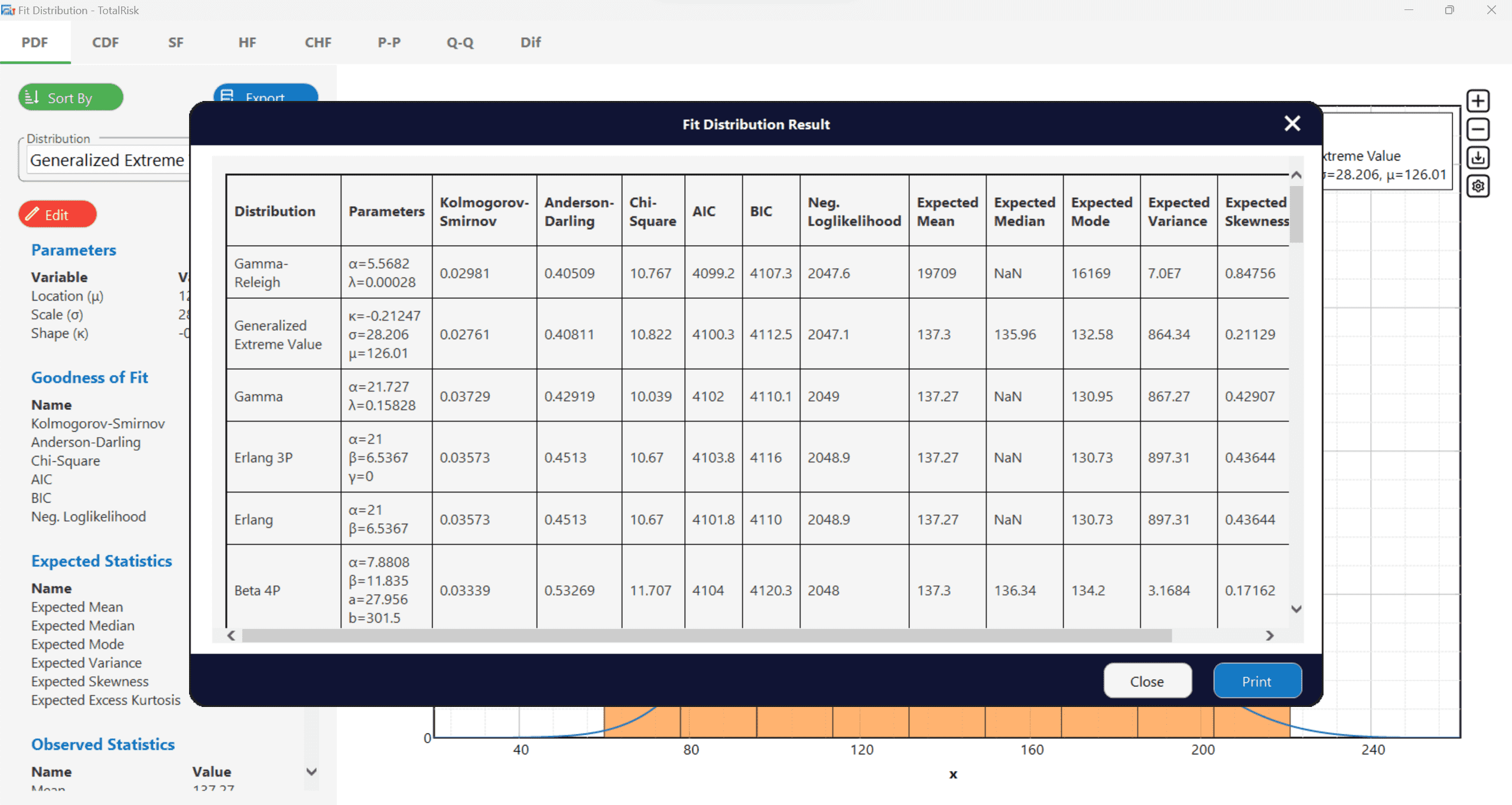Screen dimensions: 1512x805
Task: Click the Goodness of Fit heading
Action: [x=89, y=377]
